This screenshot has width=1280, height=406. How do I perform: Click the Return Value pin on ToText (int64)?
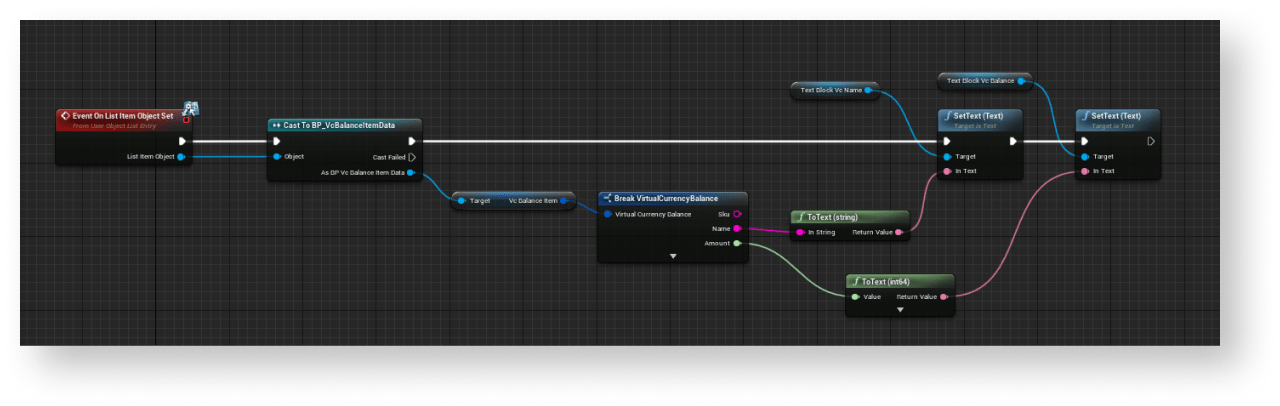point(945,296)
